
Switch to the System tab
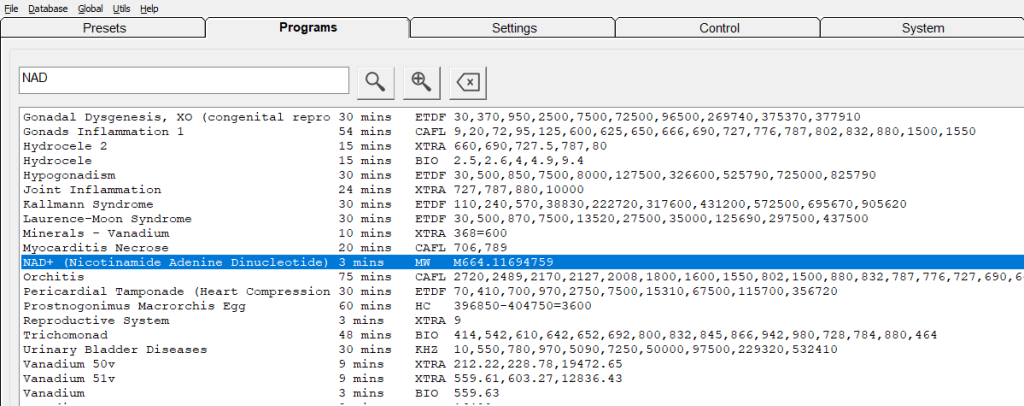point(921,28)
